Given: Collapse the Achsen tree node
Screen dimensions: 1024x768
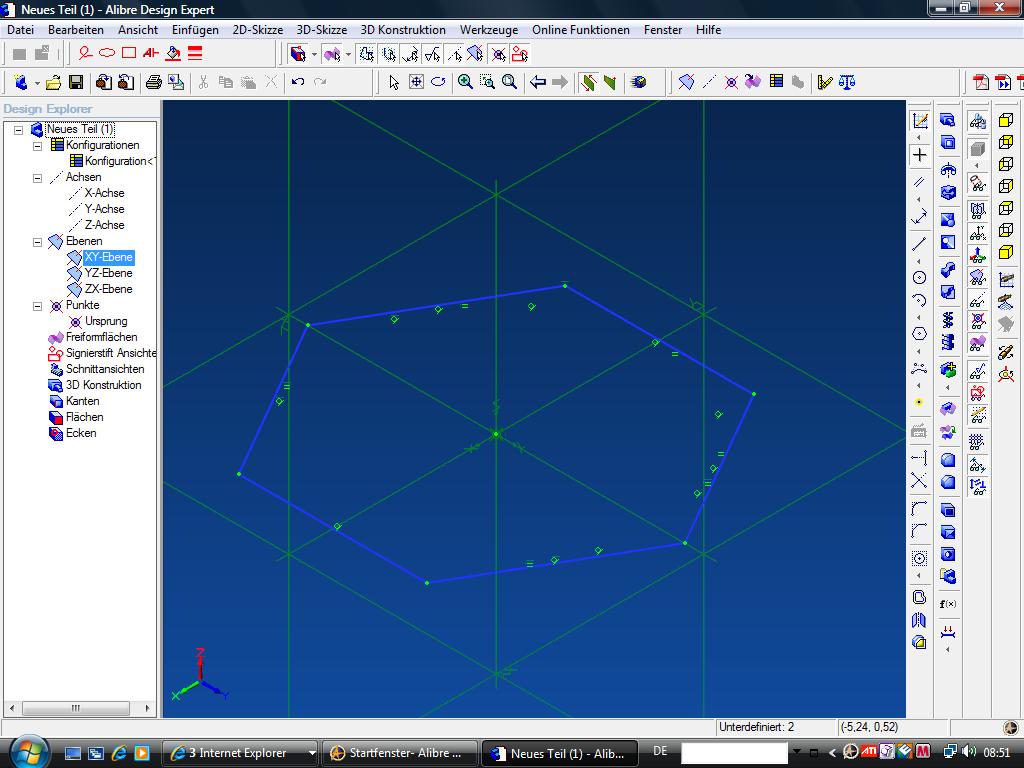Looking at the screenshot, I should pos(38,178).
